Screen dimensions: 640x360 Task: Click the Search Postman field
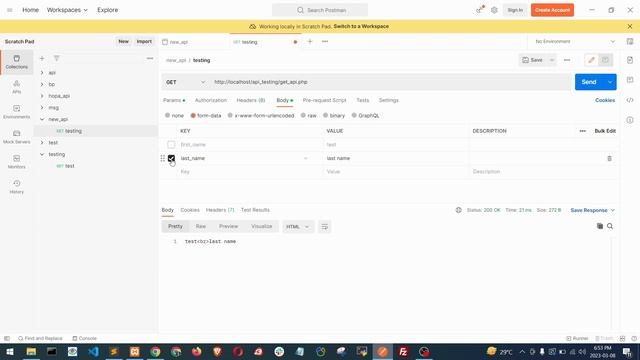(320, 10)
